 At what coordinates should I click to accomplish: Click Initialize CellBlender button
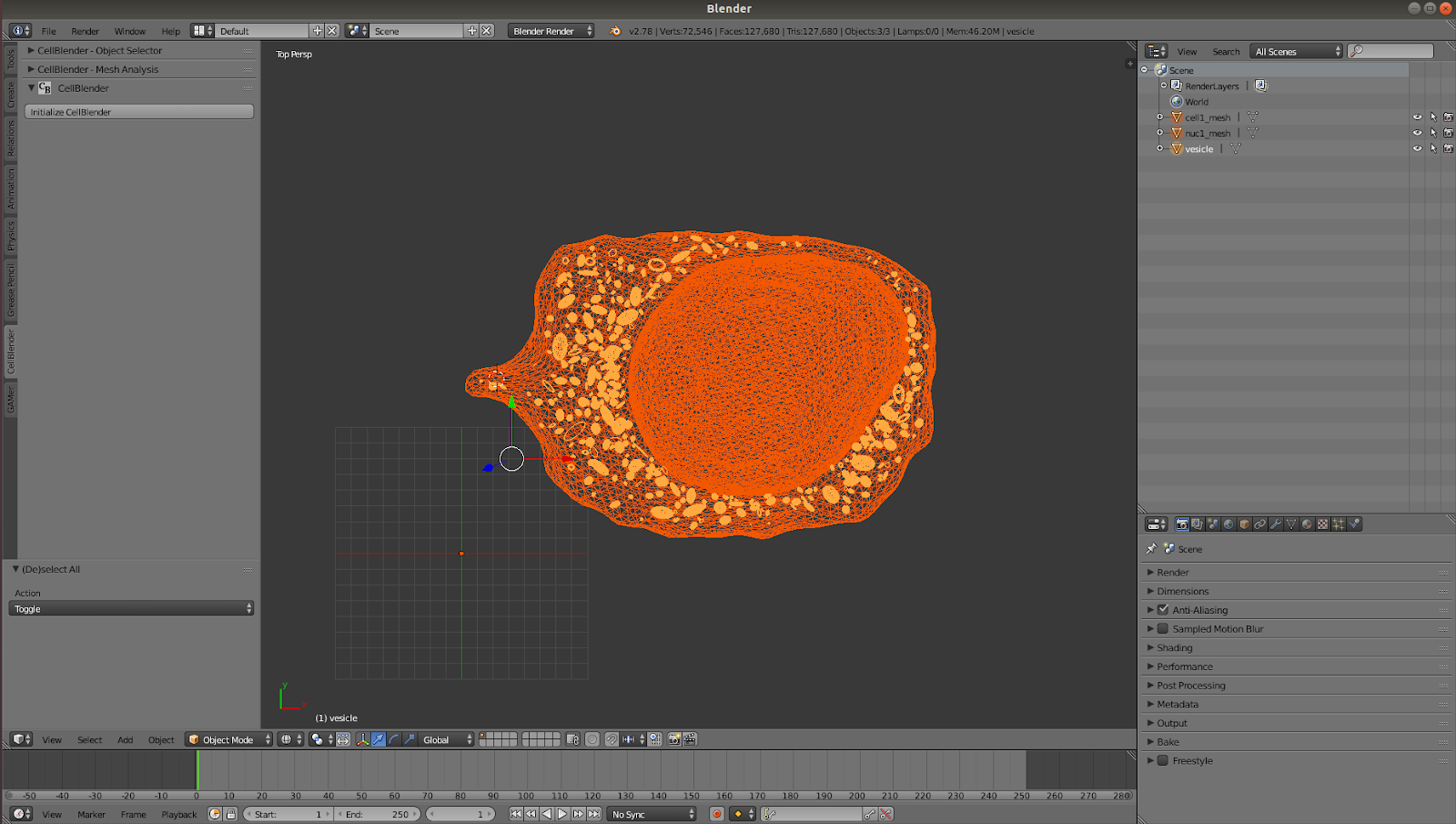coord(139,112)
